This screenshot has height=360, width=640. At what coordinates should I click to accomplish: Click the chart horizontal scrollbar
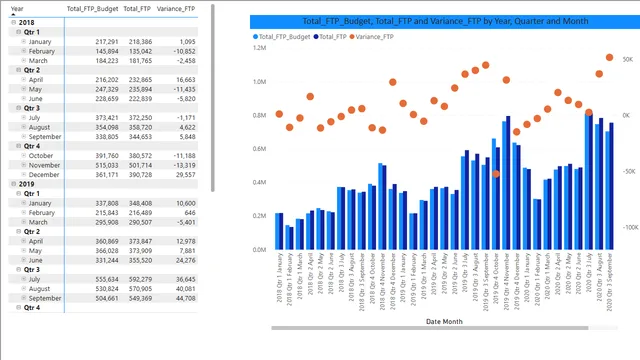click(430, 328)
